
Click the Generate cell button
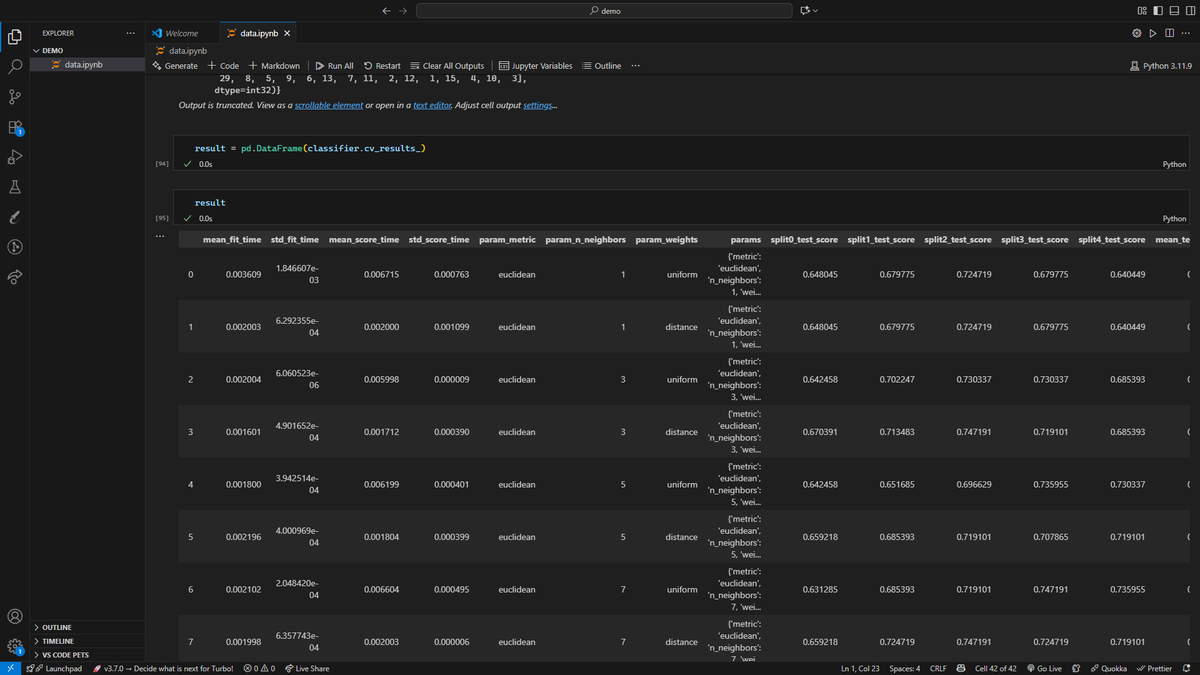[175, 66]
